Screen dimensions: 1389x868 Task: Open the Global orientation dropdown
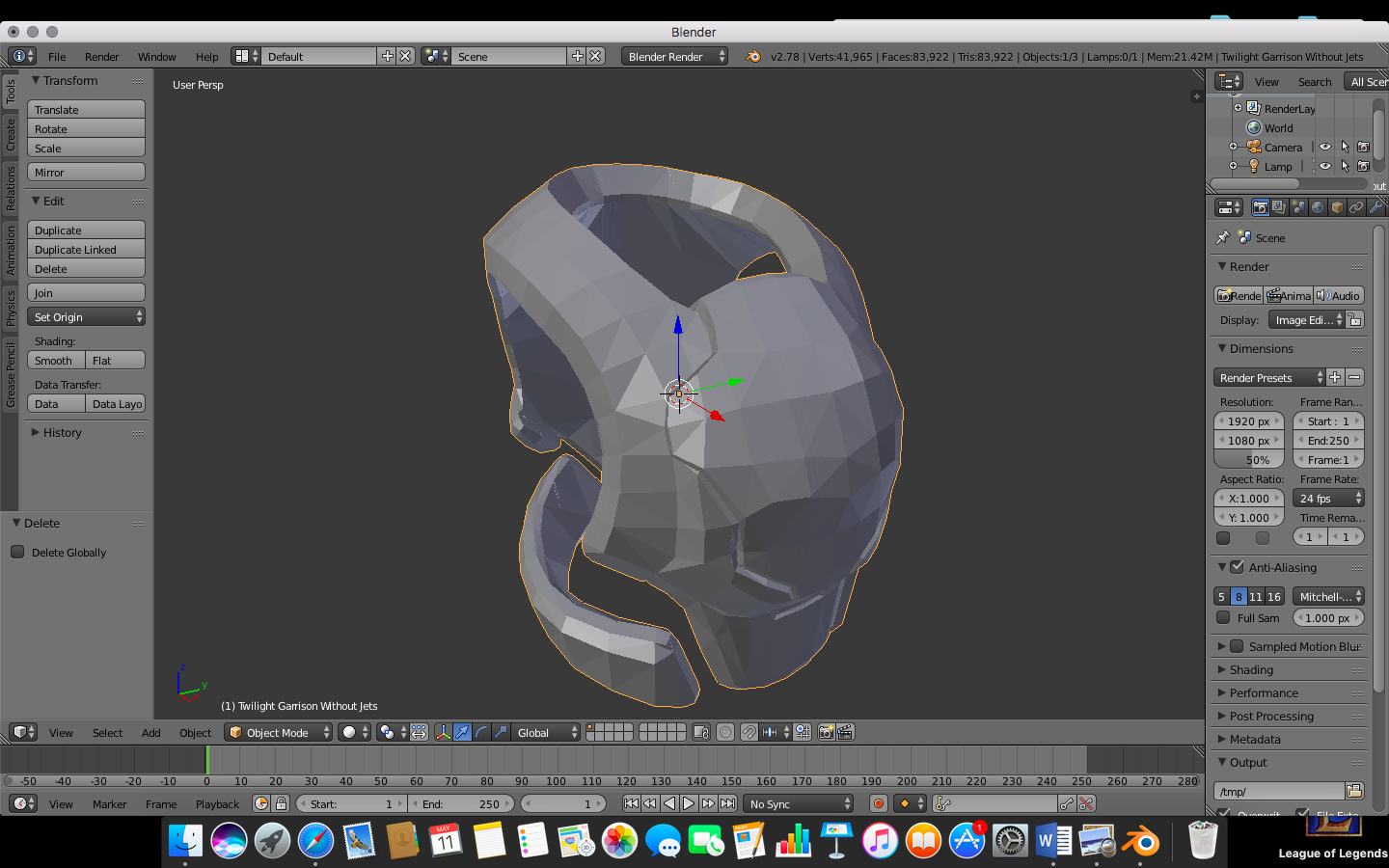(546, 732)
